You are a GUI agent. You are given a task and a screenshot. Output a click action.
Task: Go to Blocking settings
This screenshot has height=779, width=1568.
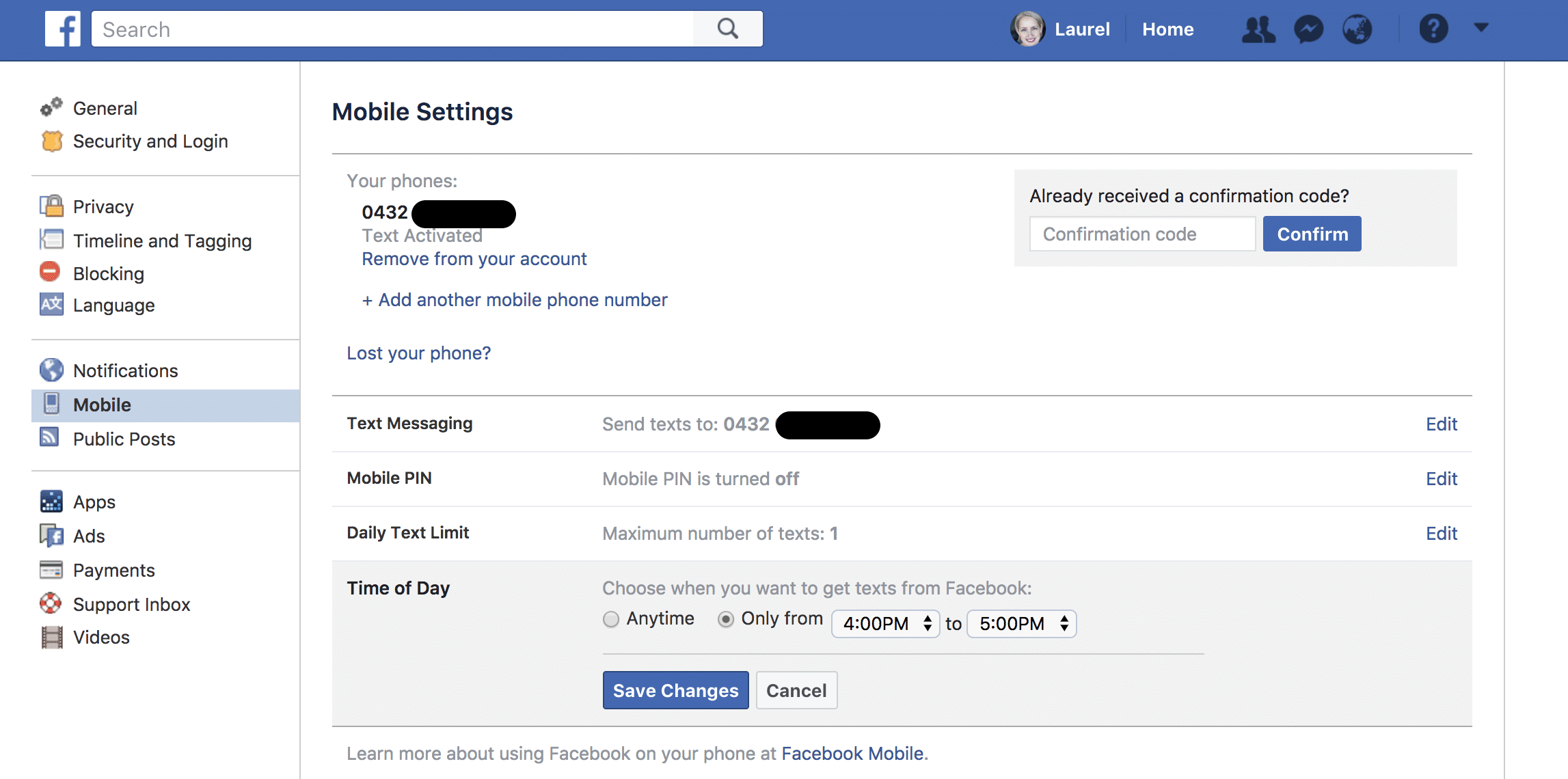[x=109, y=273]
